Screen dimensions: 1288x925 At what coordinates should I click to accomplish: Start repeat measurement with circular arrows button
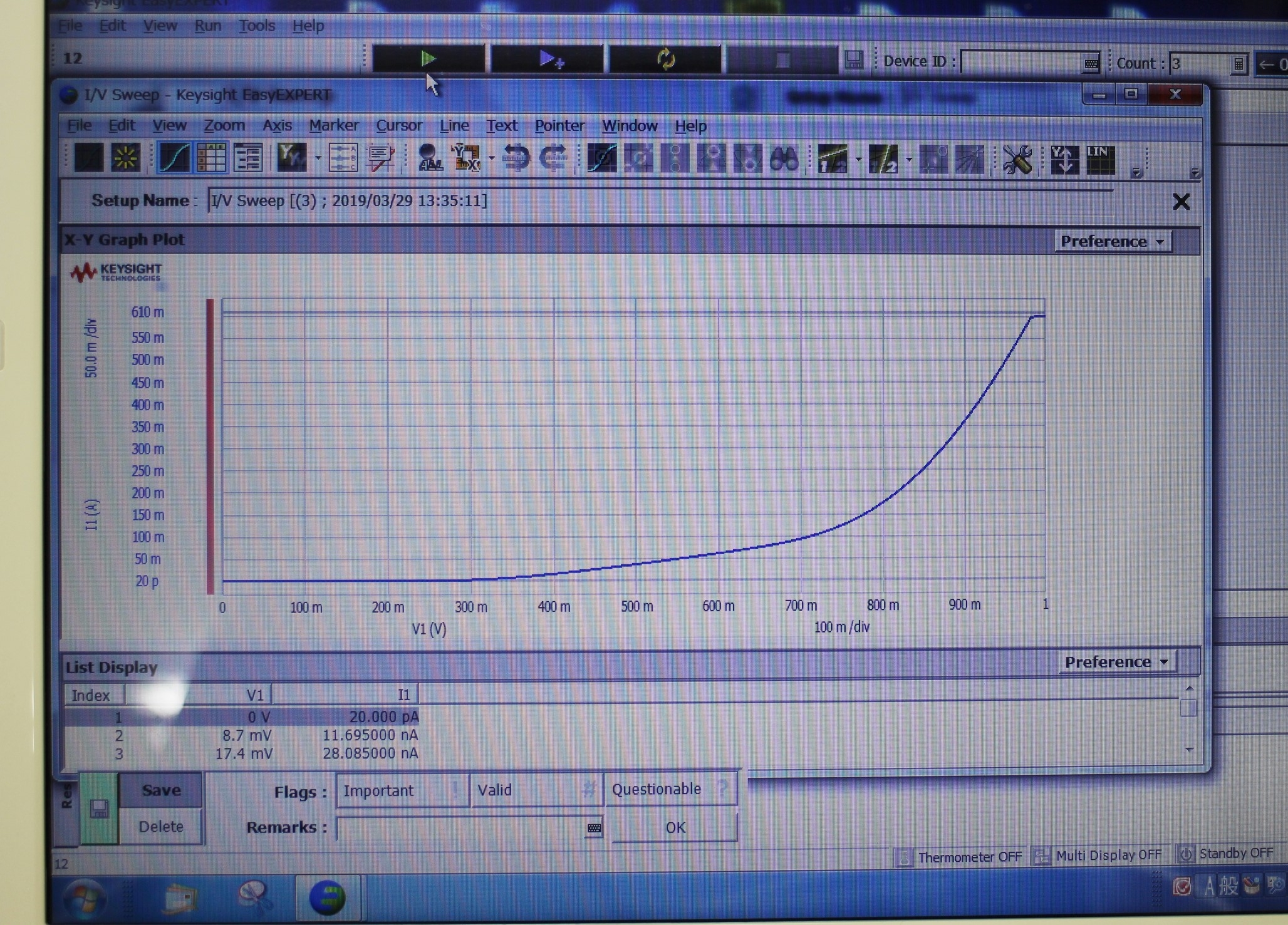click(x=665, y=59)
